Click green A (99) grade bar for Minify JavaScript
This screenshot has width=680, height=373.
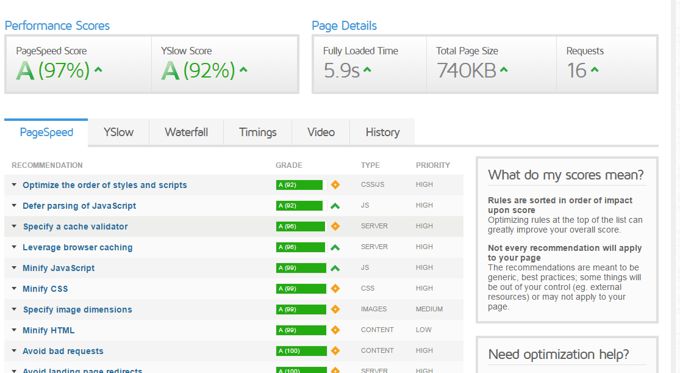point(301,268)
